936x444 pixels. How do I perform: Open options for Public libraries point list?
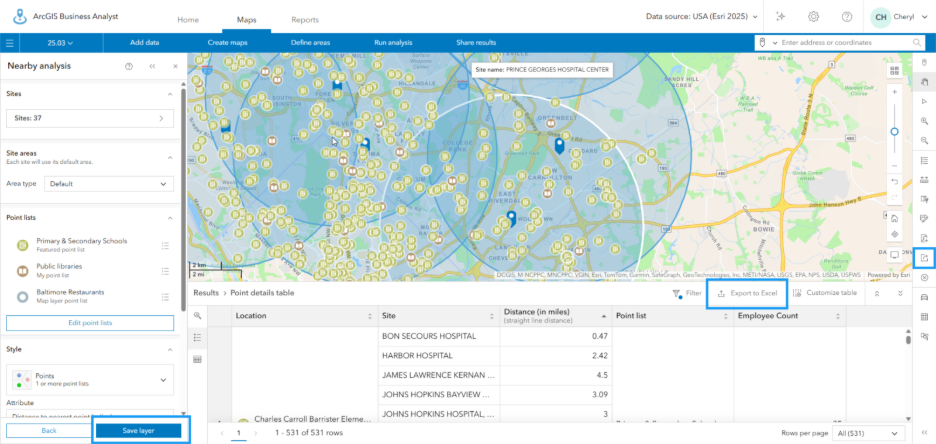pos(166,271)
